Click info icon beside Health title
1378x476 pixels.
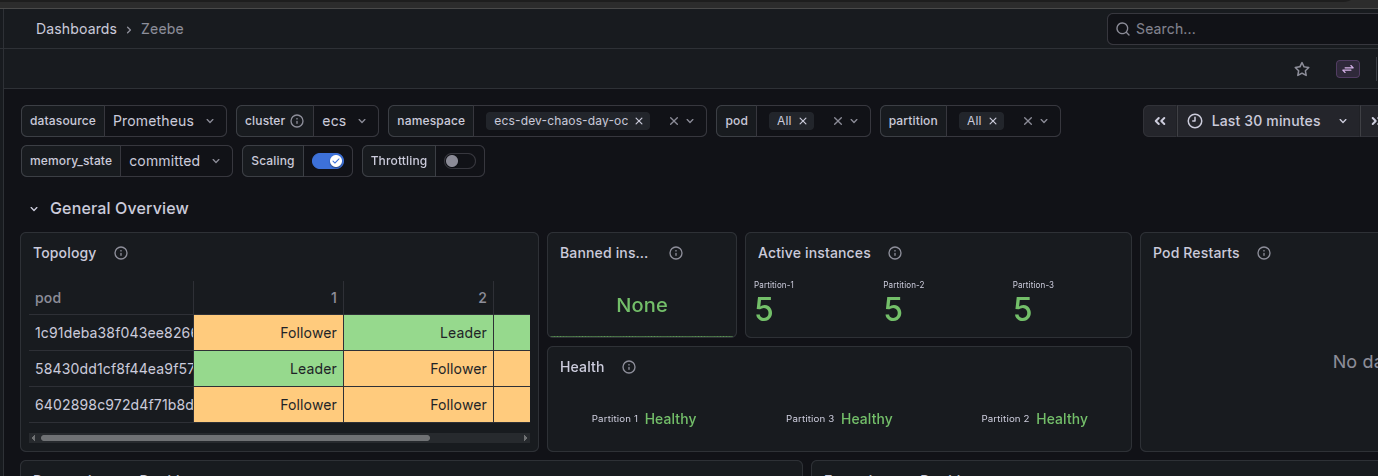click(629, 367)
